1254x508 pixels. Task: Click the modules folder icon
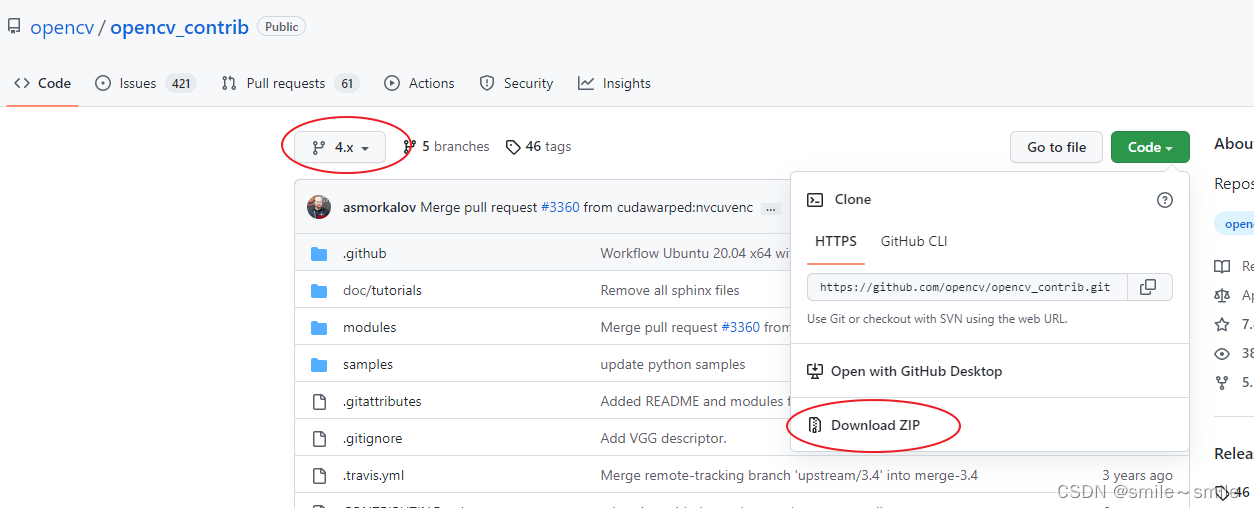(319, 328)
